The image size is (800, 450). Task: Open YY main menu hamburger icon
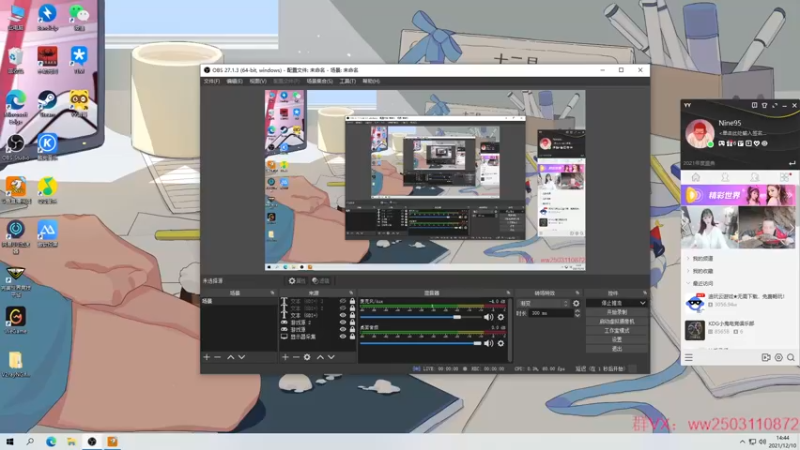pyautogui.click(x=689, y=358)
